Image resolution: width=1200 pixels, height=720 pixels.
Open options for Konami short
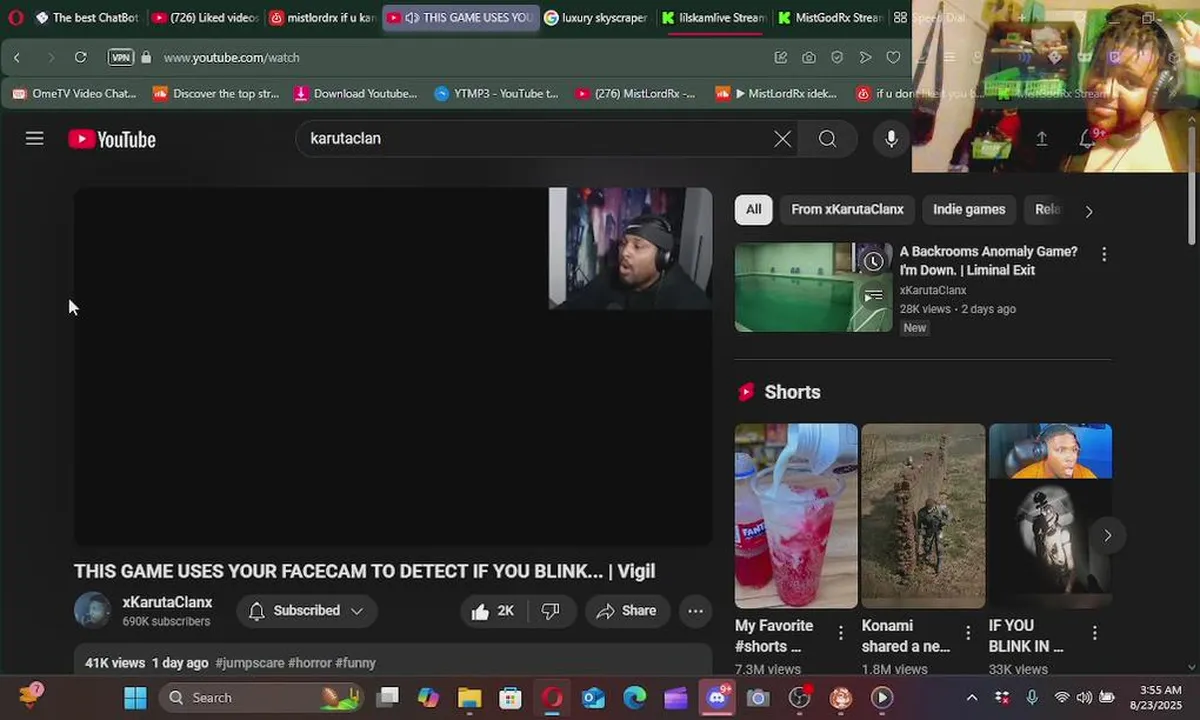pyautogui.click(x=967, y=633)
